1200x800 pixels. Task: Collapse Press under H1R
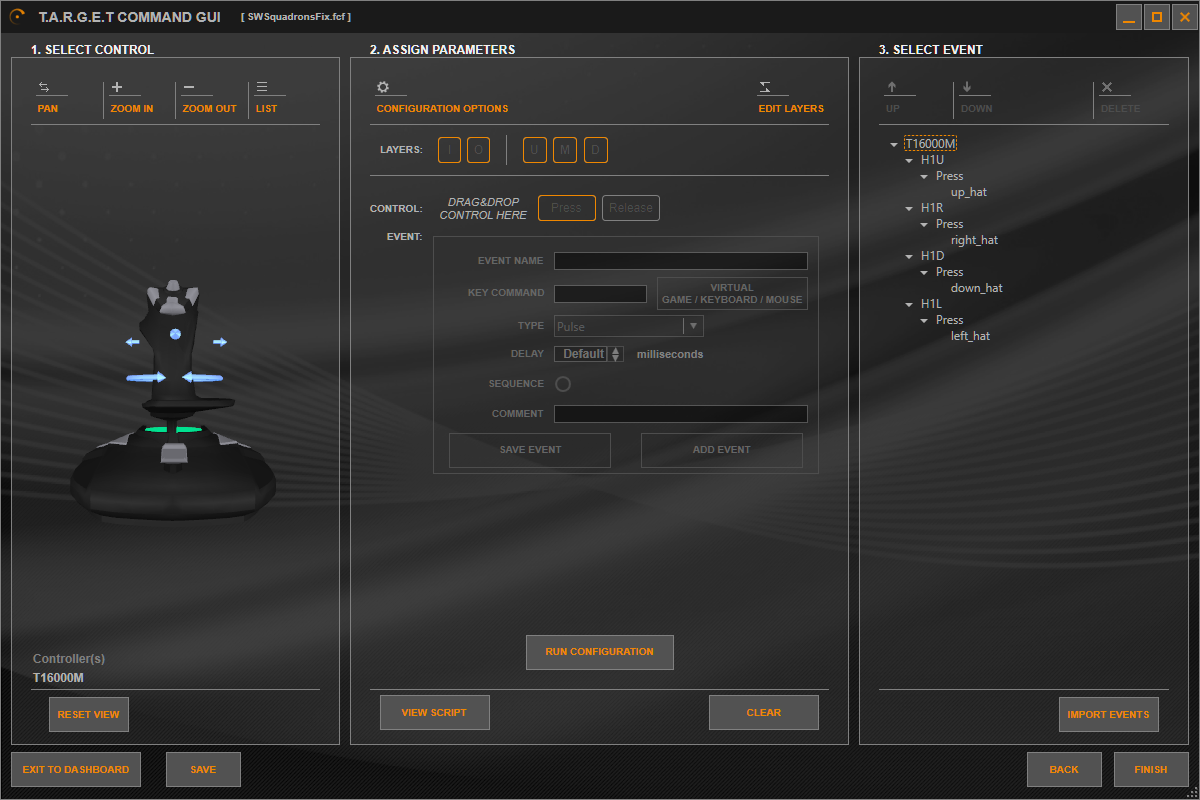tap(924, 224)
